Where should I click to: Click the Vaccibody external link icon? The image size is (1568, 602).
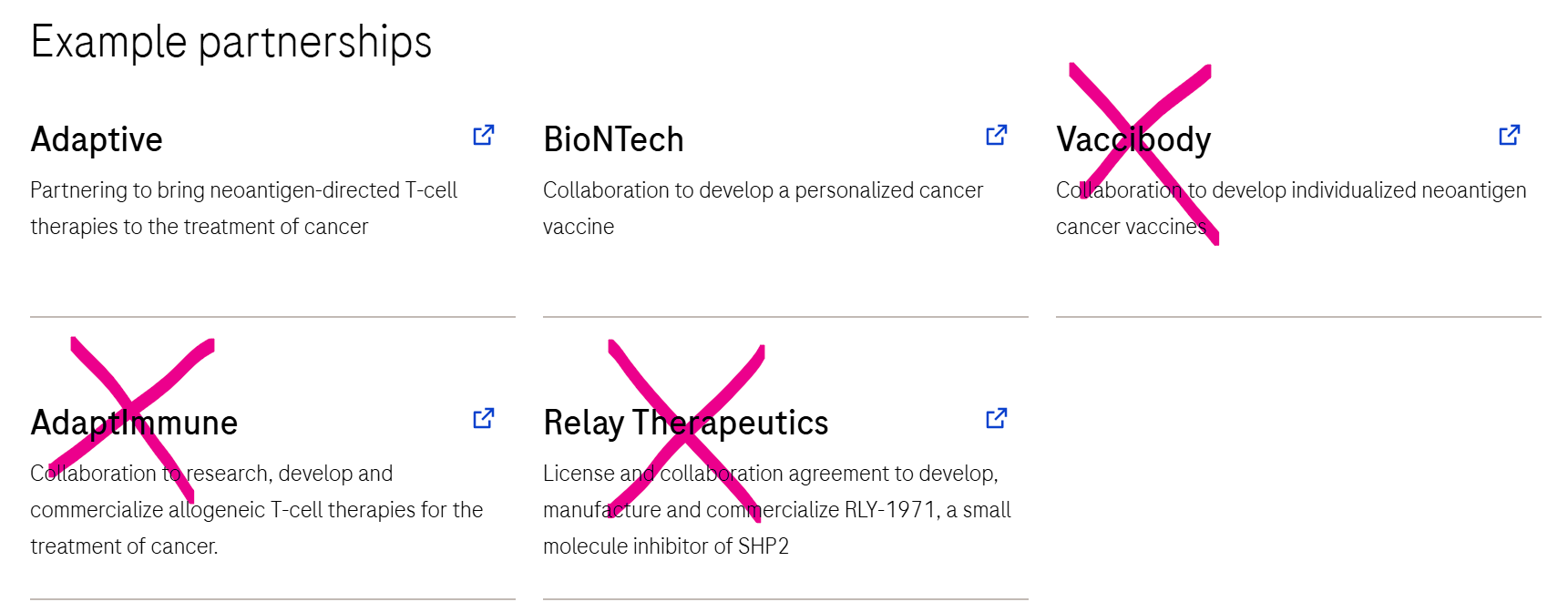click(1510, 135)
